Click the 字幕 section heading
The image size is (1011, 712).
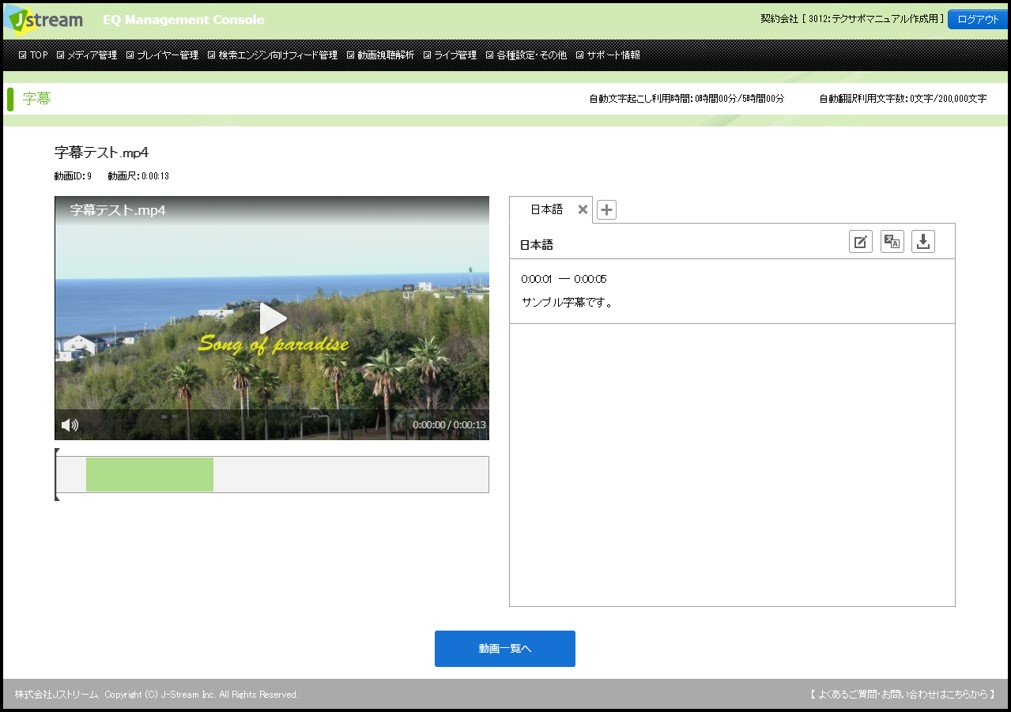pyautogui.click(x=37, y=99)
